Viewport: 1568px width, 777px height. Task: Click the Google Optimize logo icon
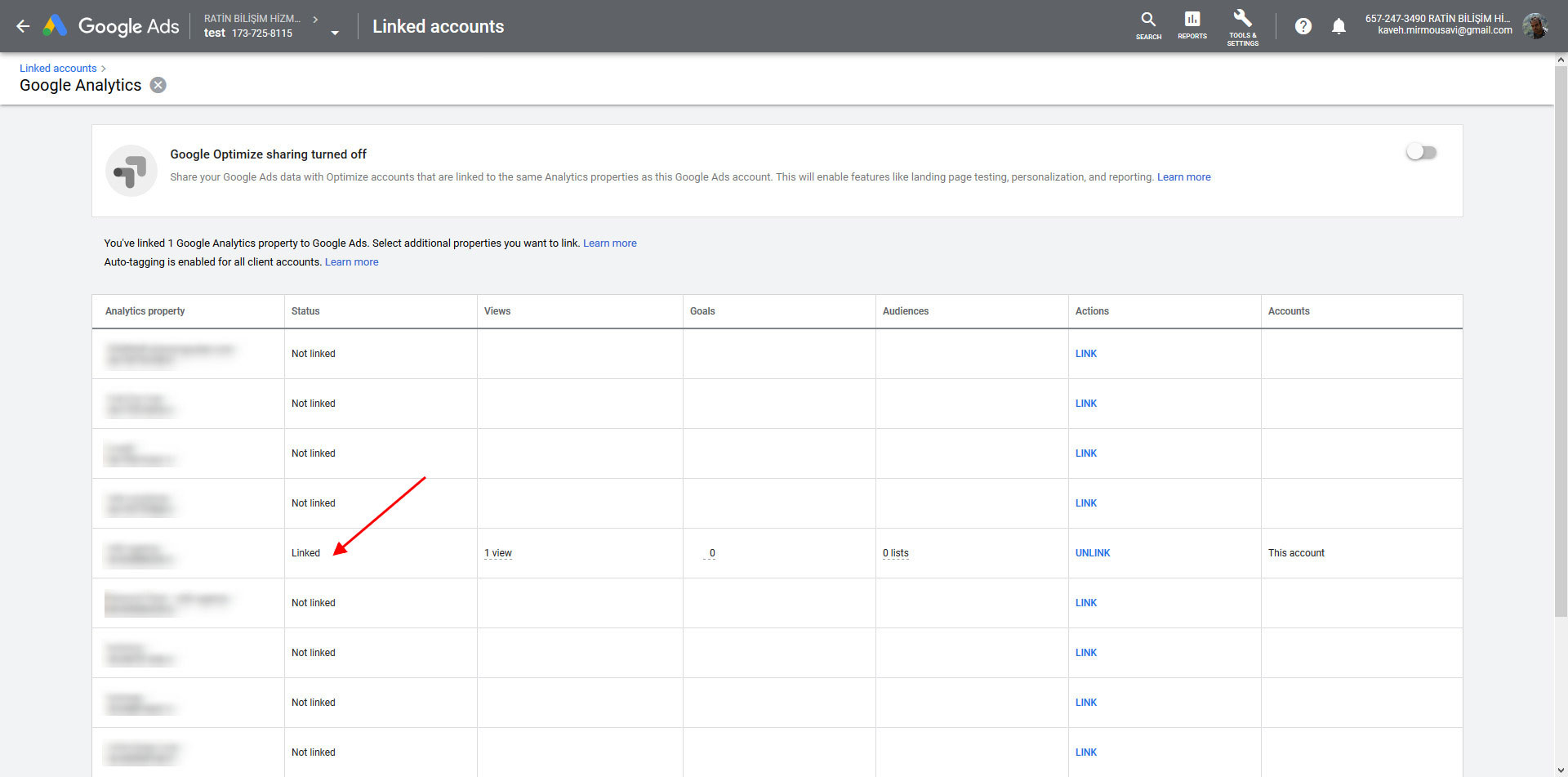(131, 171)
